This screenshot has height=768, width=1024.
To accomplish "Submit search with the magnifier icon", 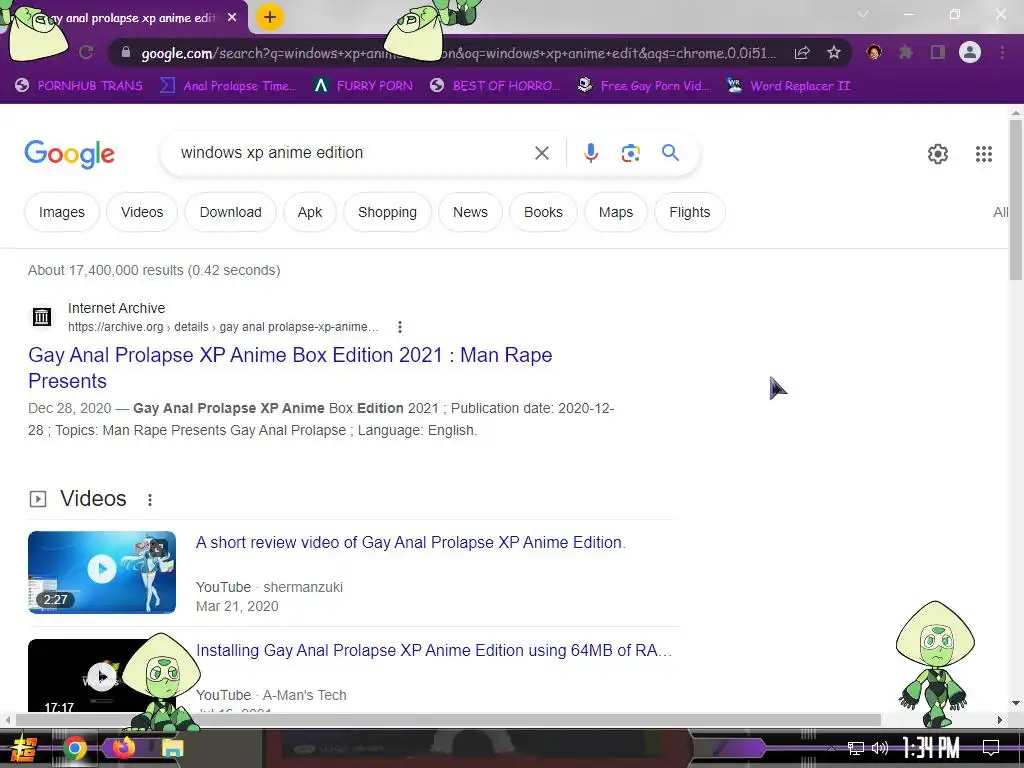I will click(670, 153).
